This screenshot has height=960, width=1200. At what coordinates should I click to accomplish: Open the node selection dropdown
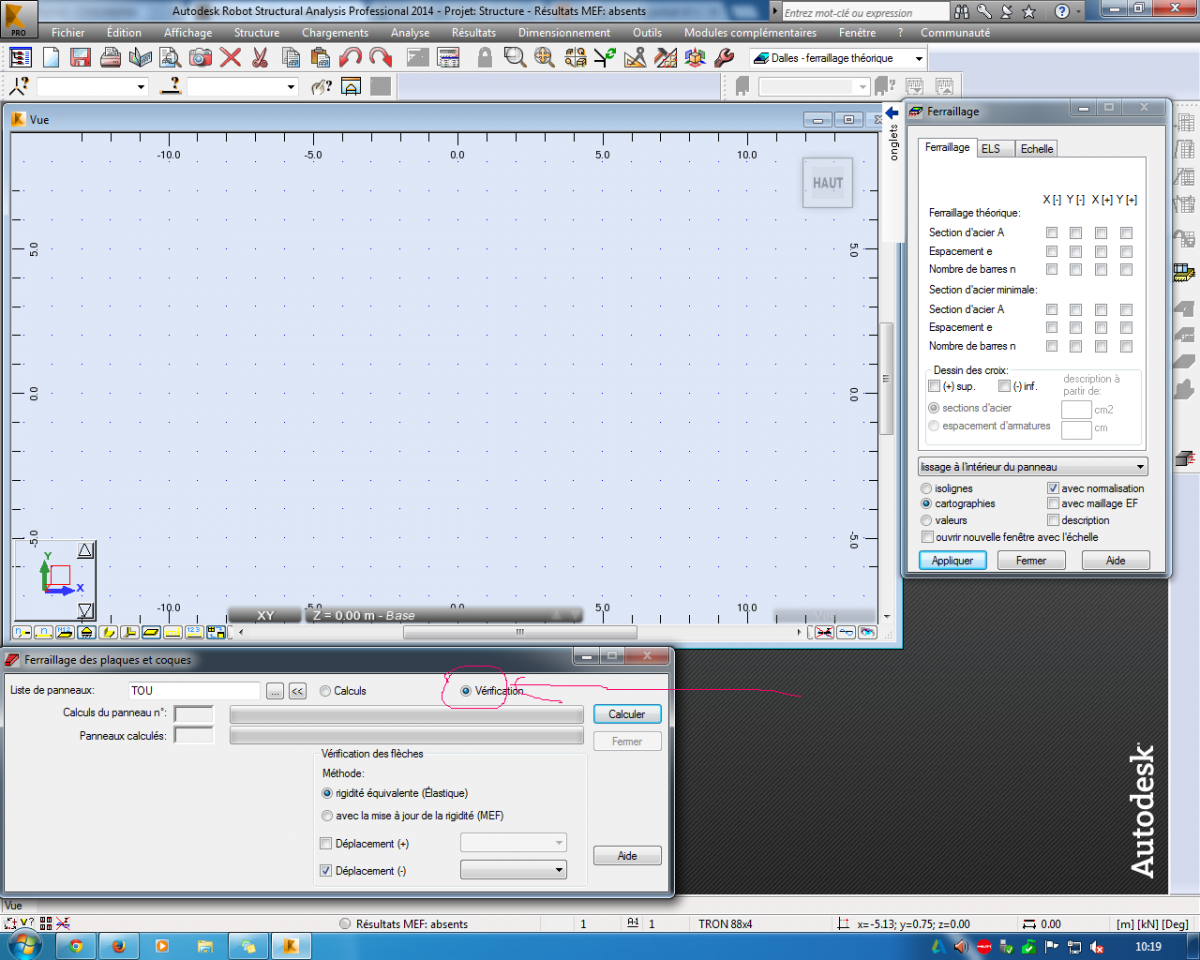(92, 87)
